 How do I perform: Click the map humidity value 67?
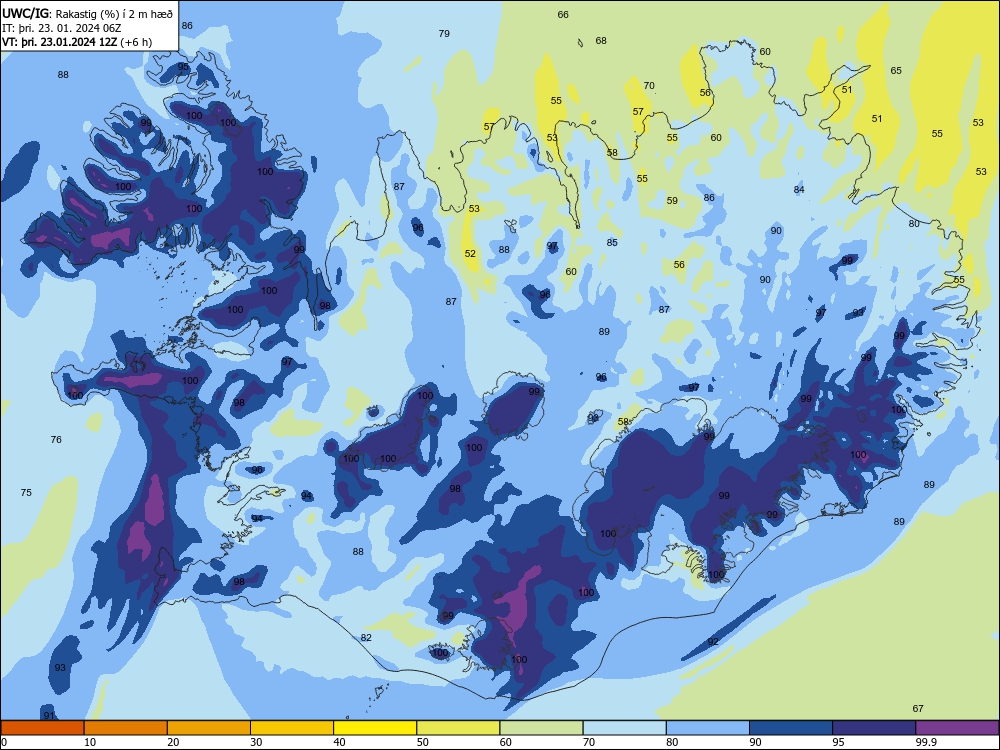click(x=918, y=709)
